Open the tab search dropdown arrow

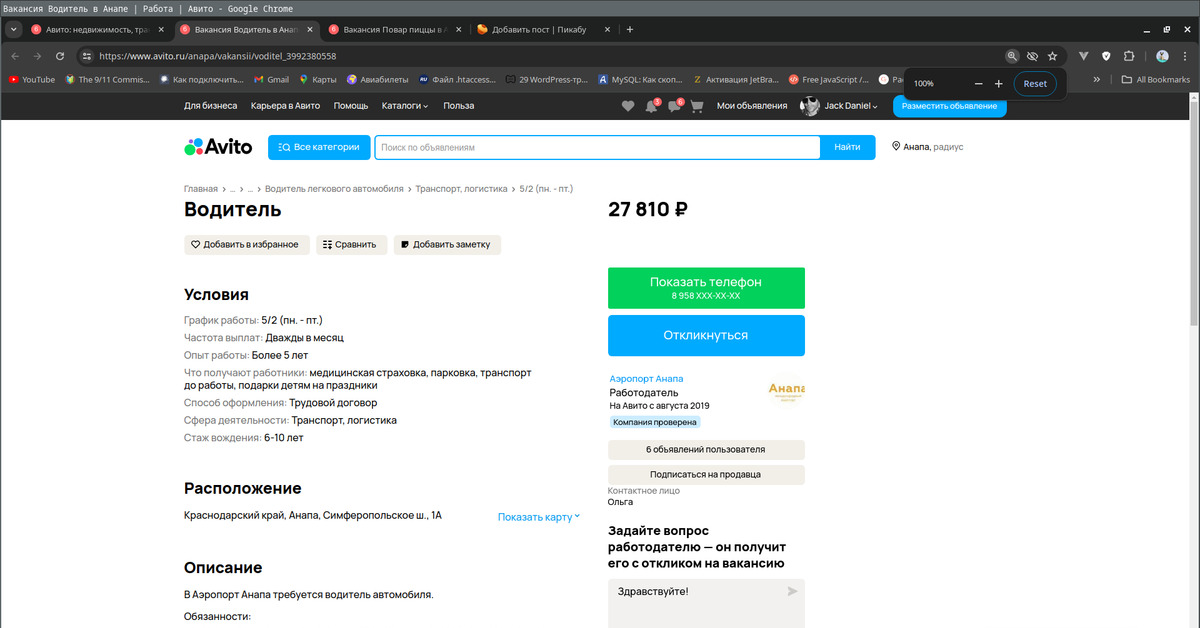tap(14, 29)
